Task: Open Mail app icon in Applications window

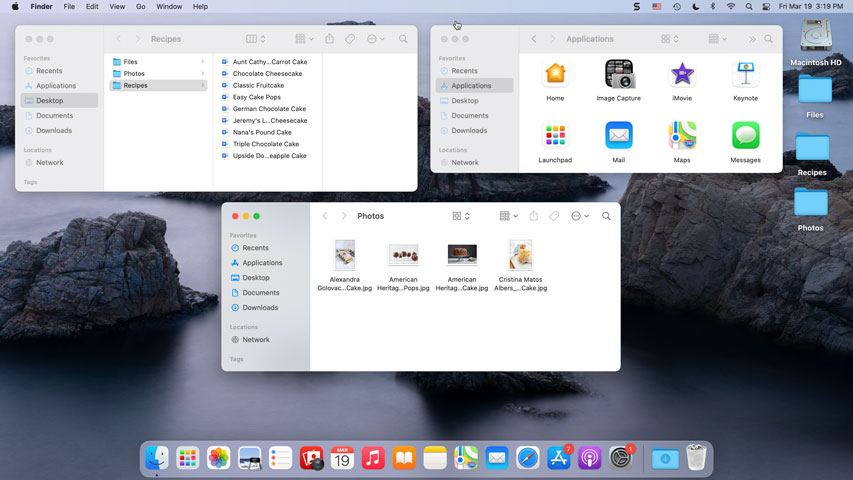Action: [619, 136]
